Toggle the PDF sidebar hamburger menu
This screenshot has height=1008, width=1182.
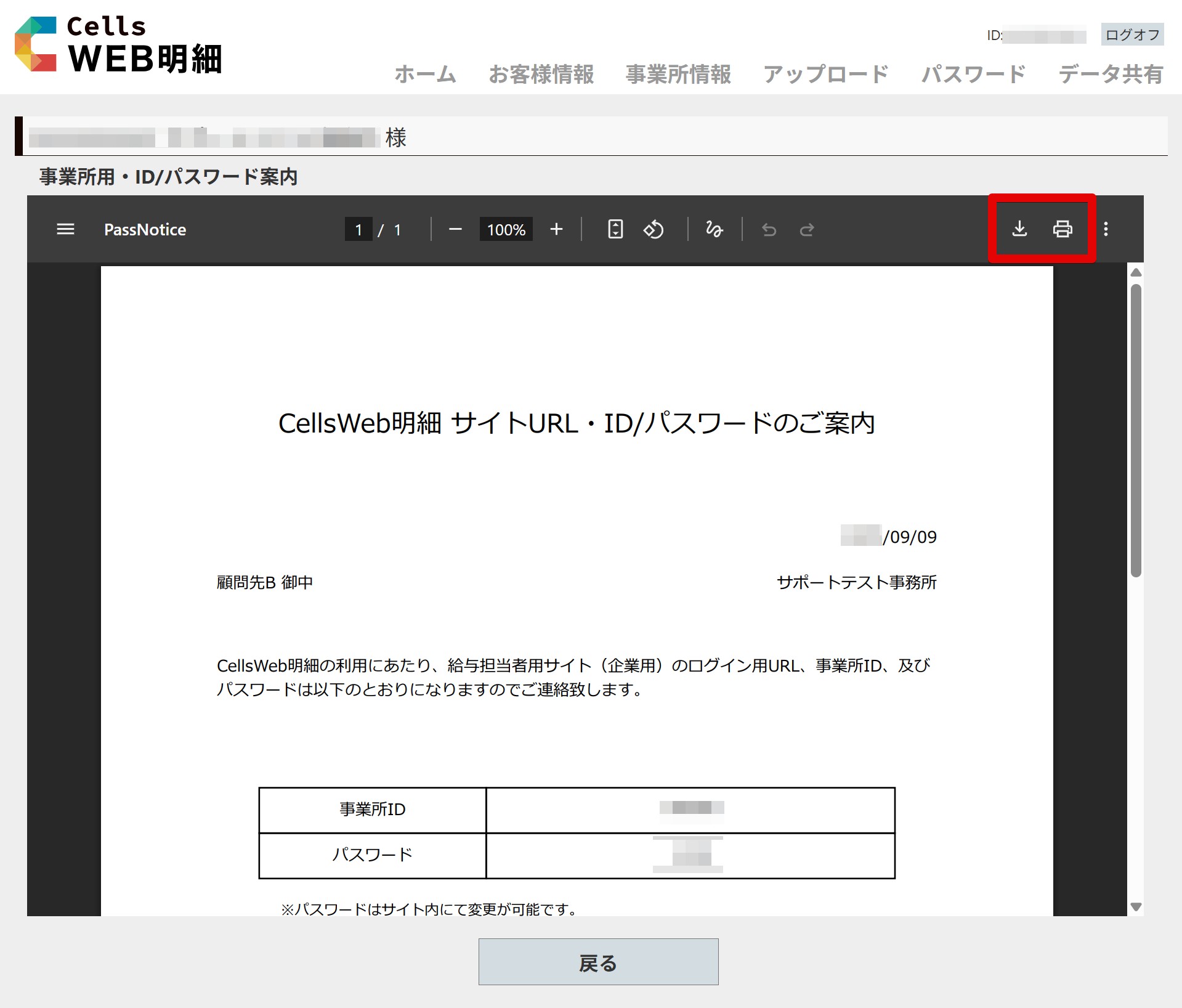[x=65, y=229]
